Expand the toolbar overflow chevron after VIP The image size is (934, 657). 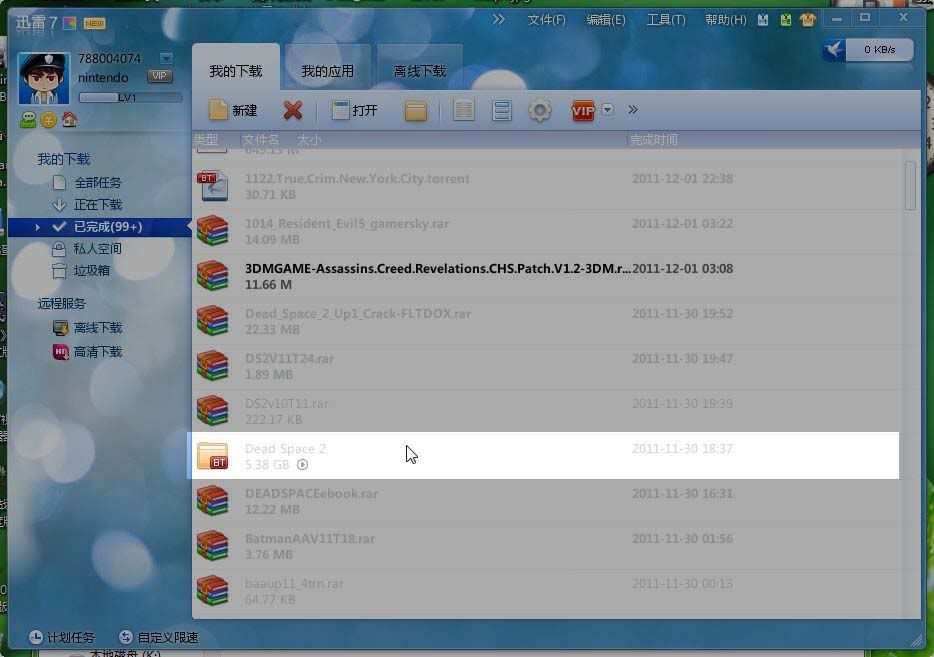coord(632,110)
